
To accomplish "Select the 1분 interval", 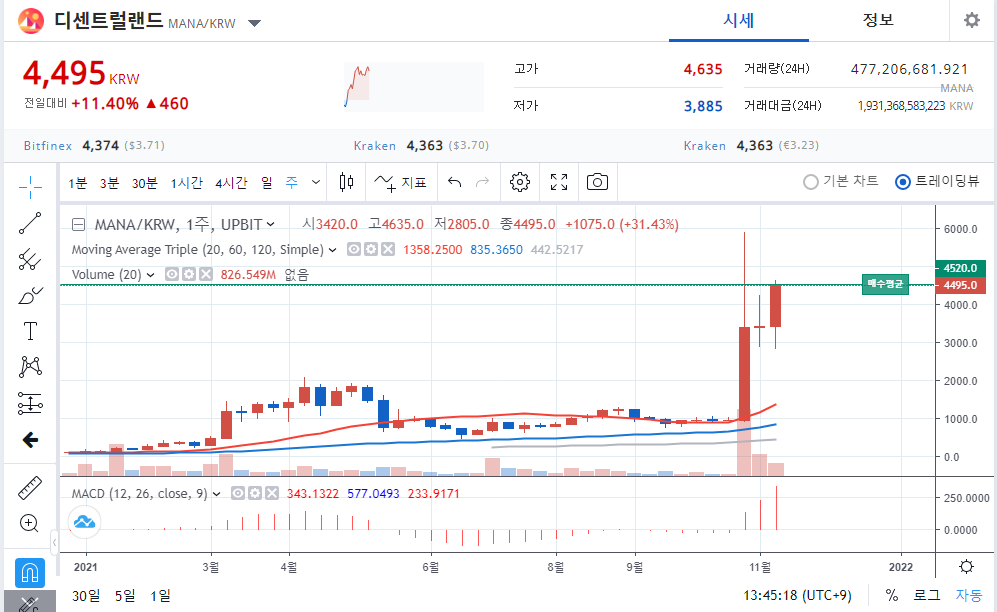I will click(x=78, y=183).
